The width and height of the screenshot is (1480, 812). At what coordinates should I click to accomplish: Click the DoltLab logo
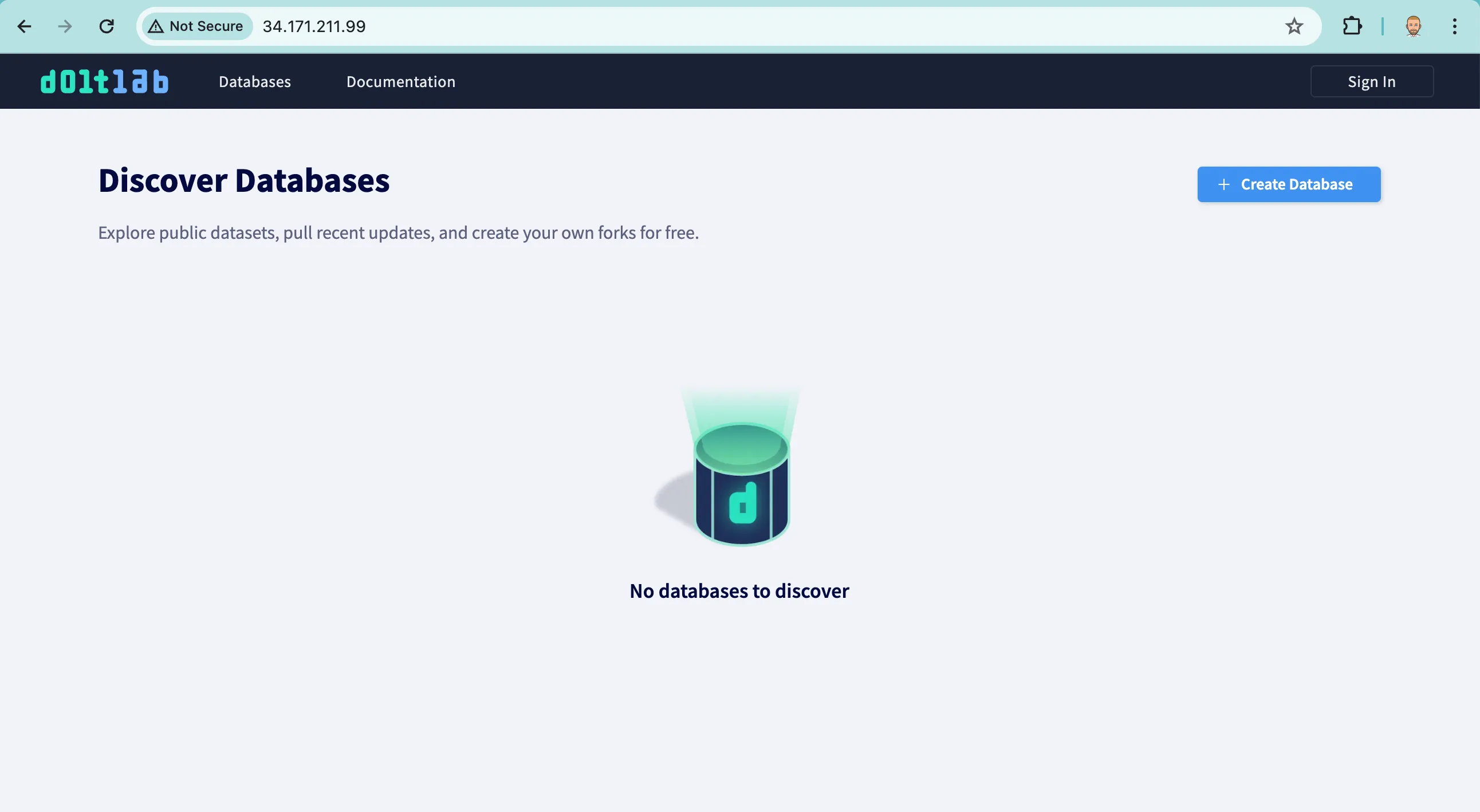click(105, 81)
